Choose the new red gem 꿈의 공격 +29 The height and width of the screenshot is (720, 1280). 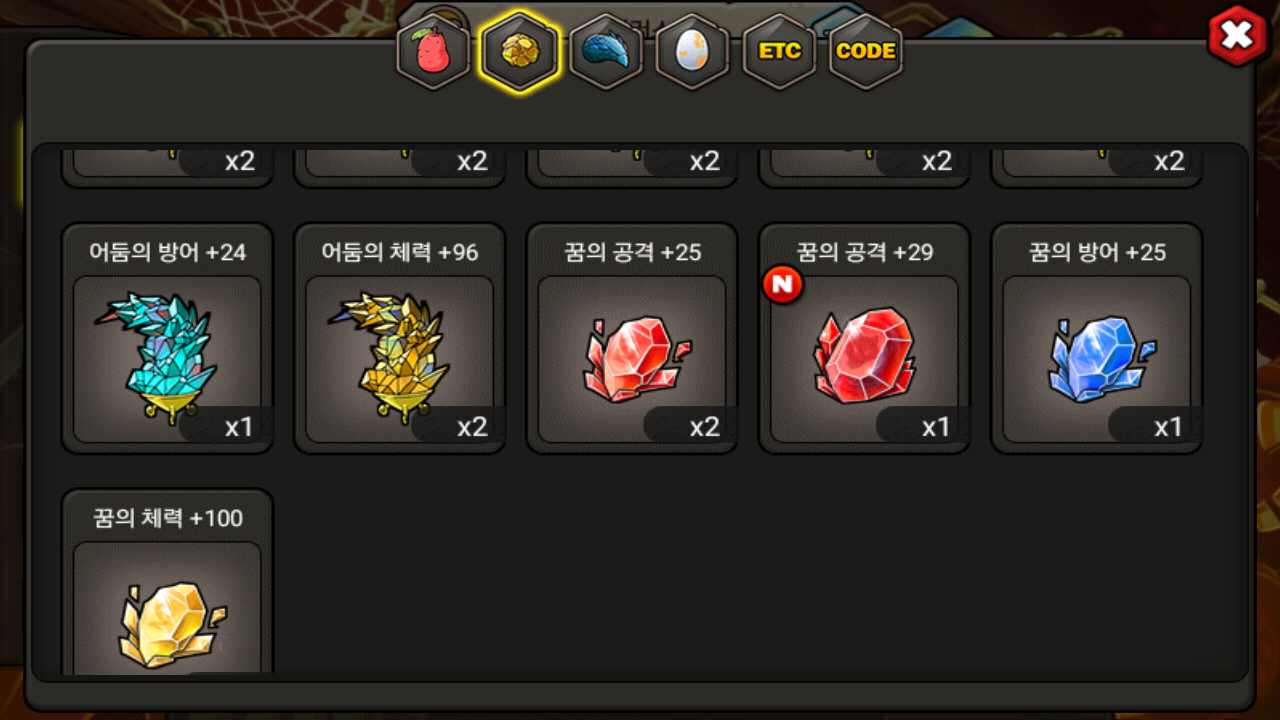tap(864, 338)
